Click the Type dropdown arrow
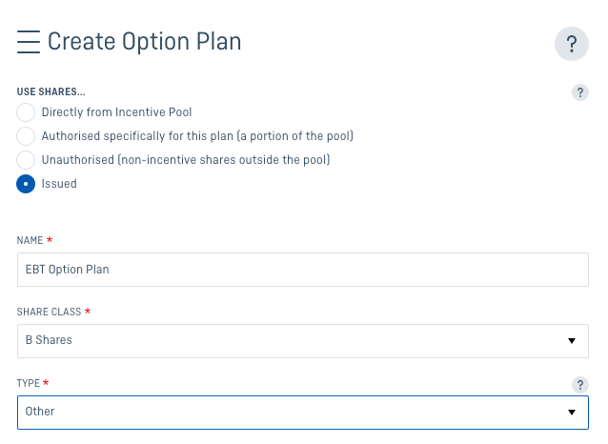The width and height of the screenshot is (608, 444). click(572, 412)
